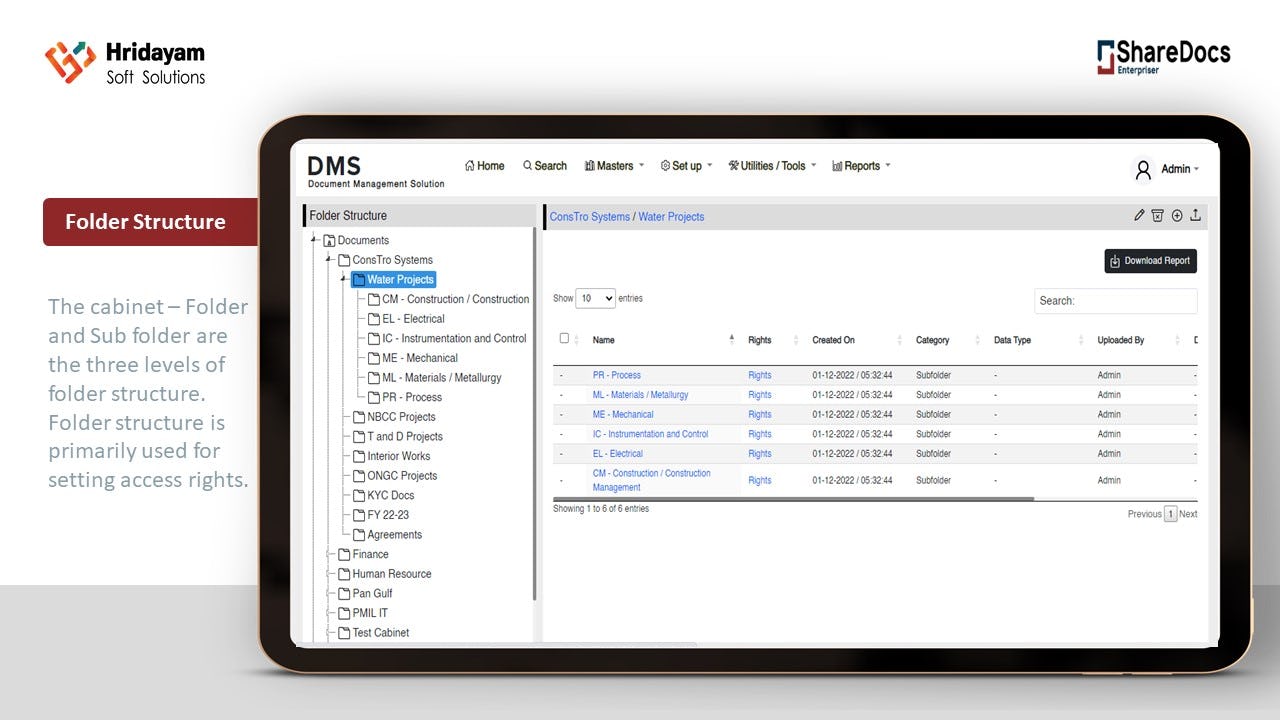Check the checkbox for the PR - Process row
Image resolution: width=1280 pixels, height=720 pixels.
pyautogui.click(x=561, y=375)
